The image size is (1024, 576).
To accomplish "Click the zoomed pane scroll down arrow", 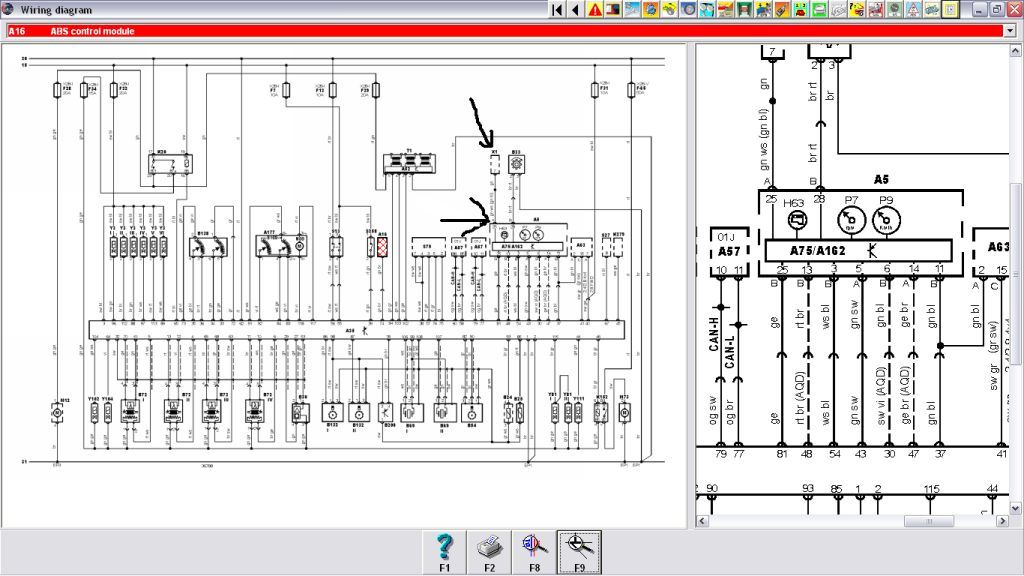I will point(1016,508).
